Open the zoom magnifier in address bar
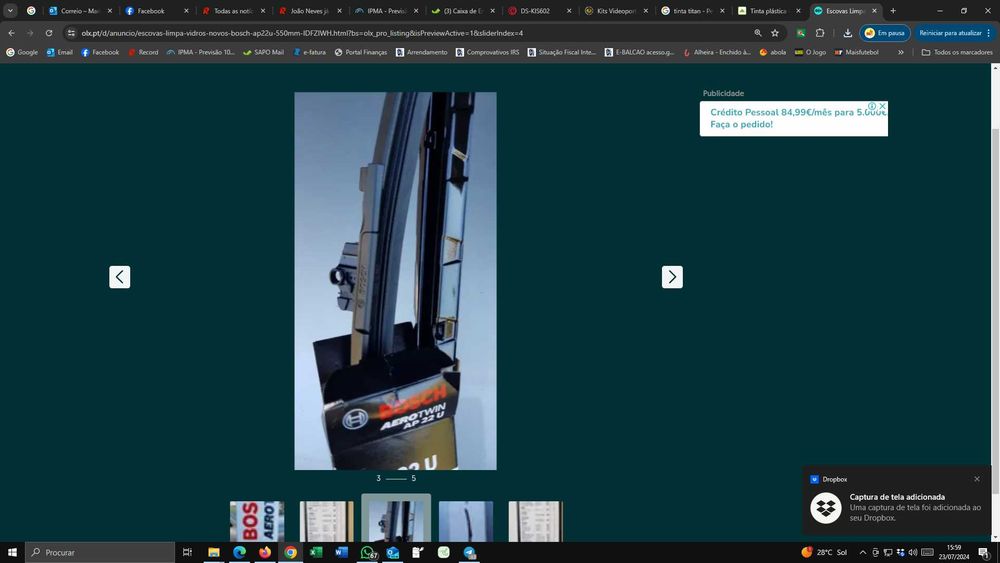1000x563 pixels. pyautogui.click(x=758, y=33)
